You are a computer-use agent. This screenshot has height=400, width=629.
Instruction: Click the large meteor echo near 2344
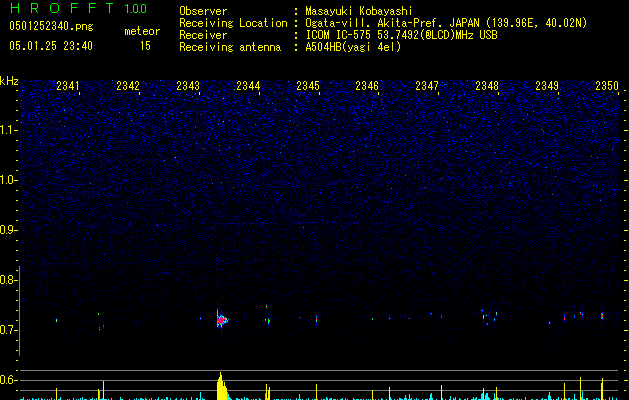click(x=221, y=320)
